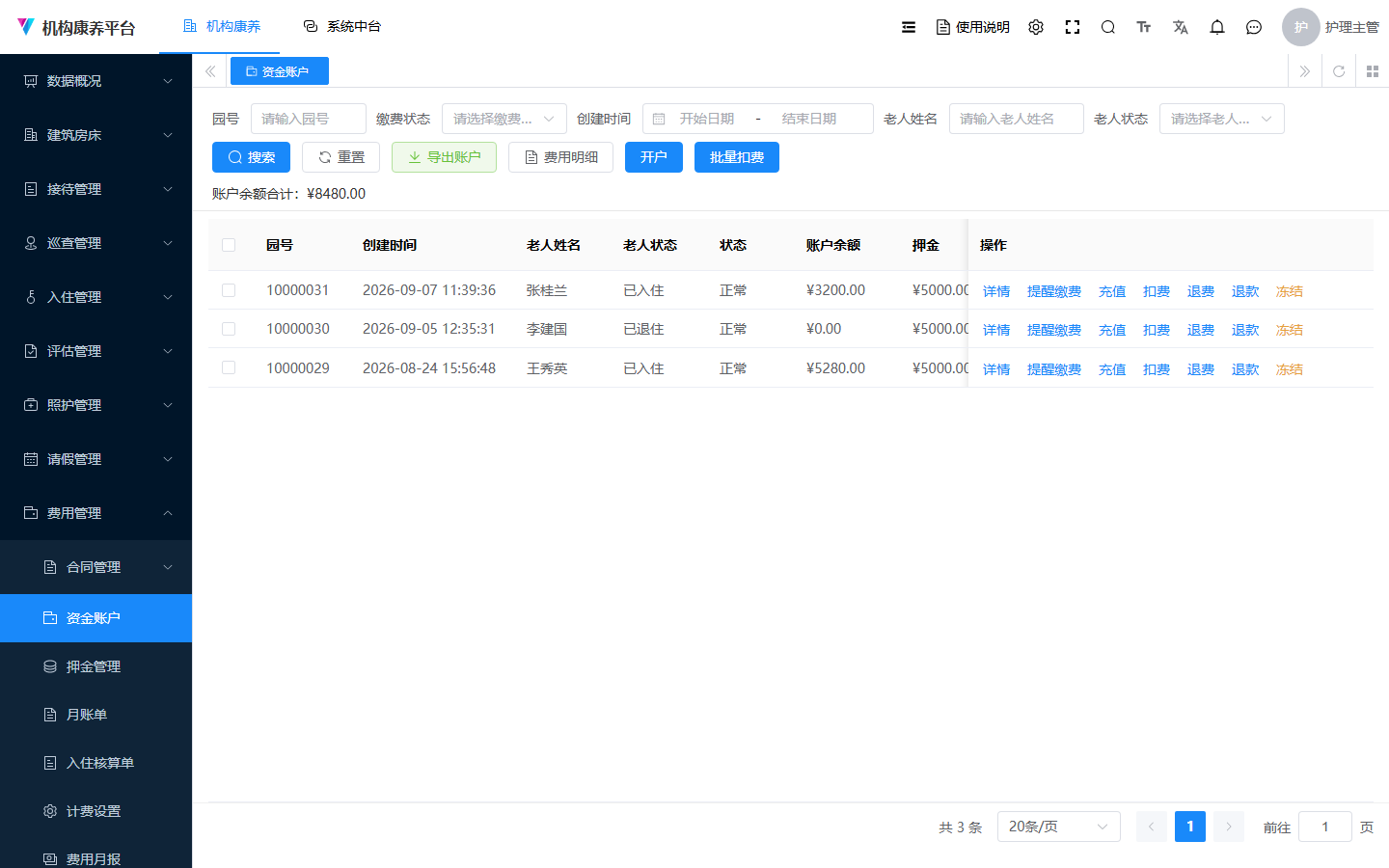Expand 巡查管理 sidebar menu
1389x868 pixels.
point(95,243)
